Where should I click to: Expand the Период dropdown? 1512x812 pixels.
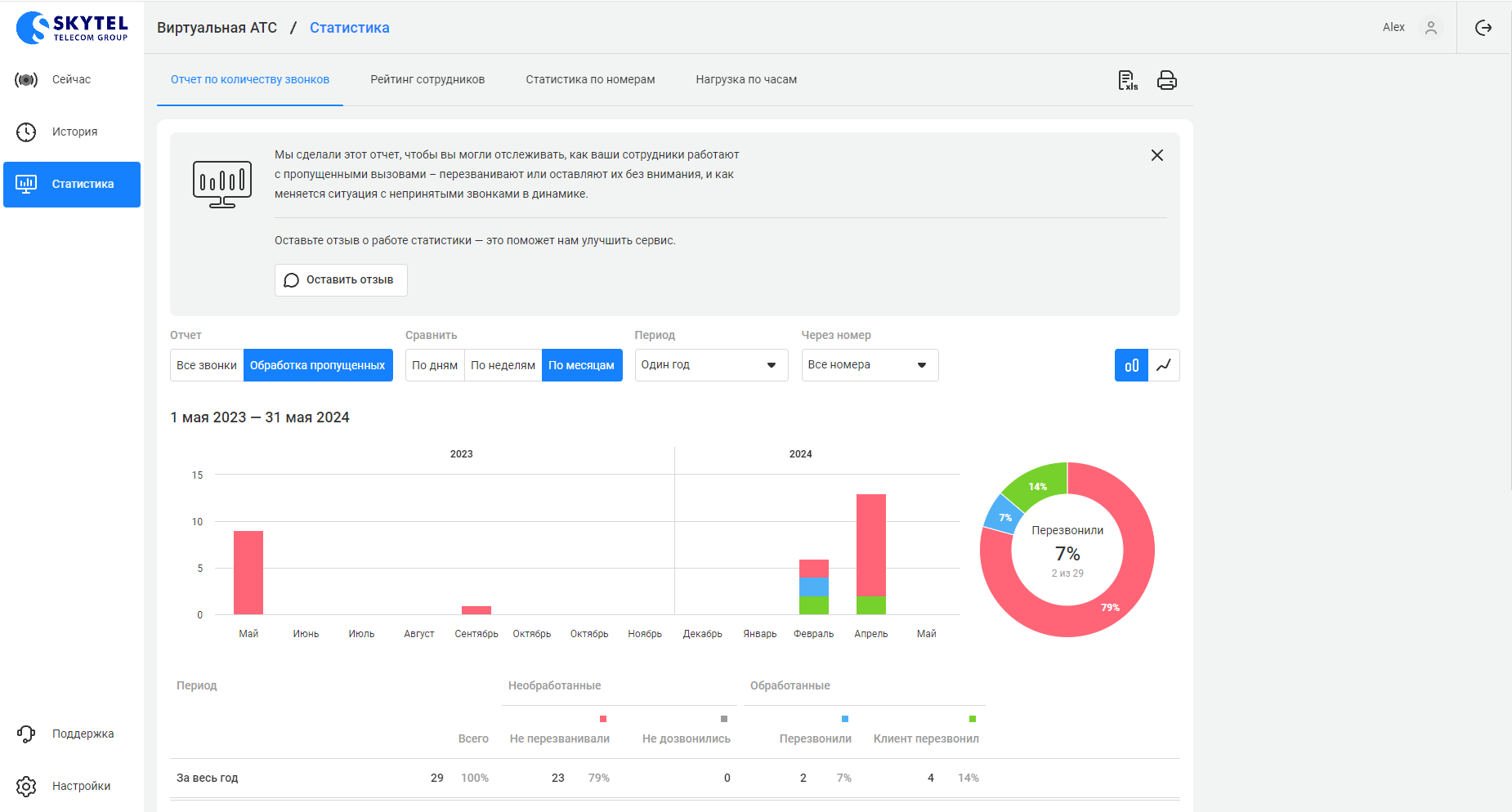click(710, 365)
